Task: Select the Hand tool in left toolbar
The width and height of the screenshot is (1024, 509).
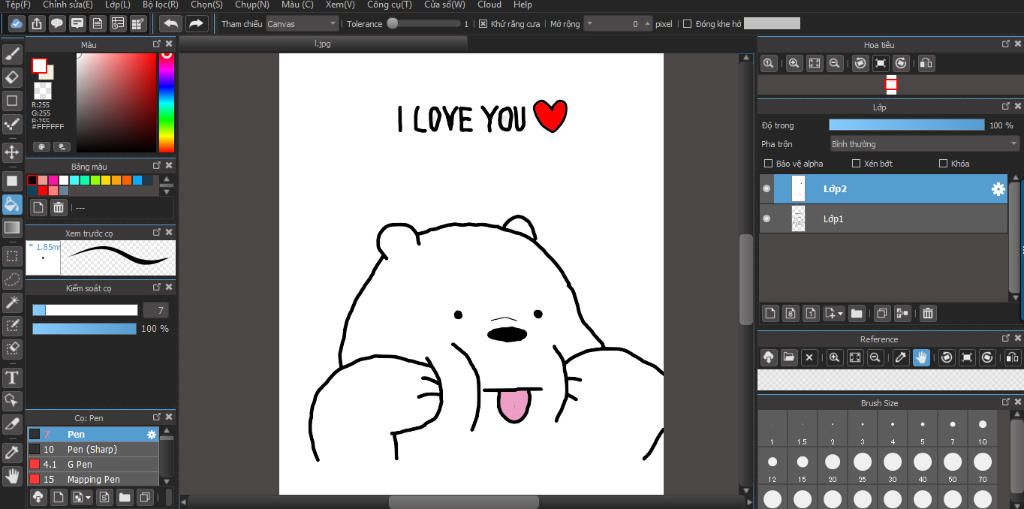Action: (x=12, y=475)
